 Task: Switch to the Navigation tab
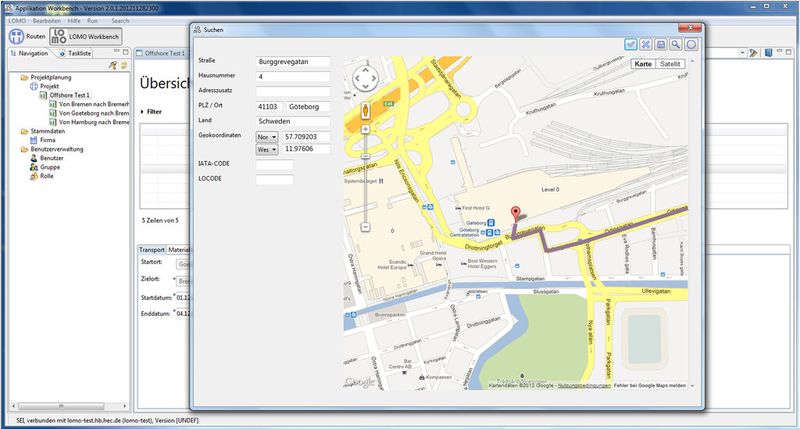pos(29,53)
